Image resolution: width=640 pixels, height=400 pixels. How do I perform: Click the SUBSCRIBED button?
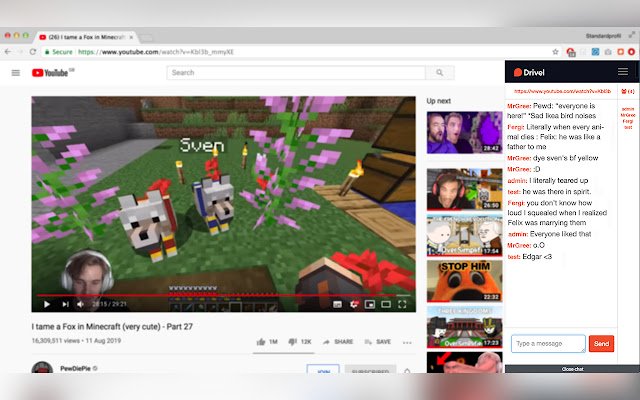370,369
